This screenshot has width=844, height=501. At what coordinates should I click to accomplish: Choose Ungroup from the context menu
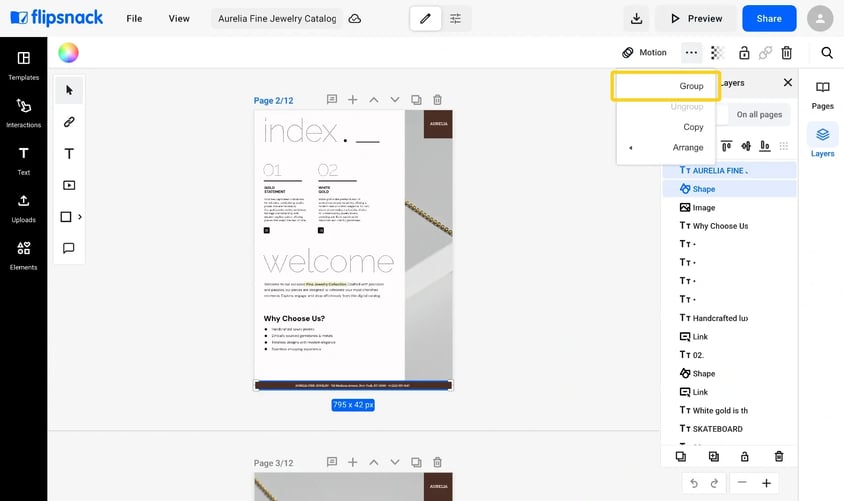point(666,107)
